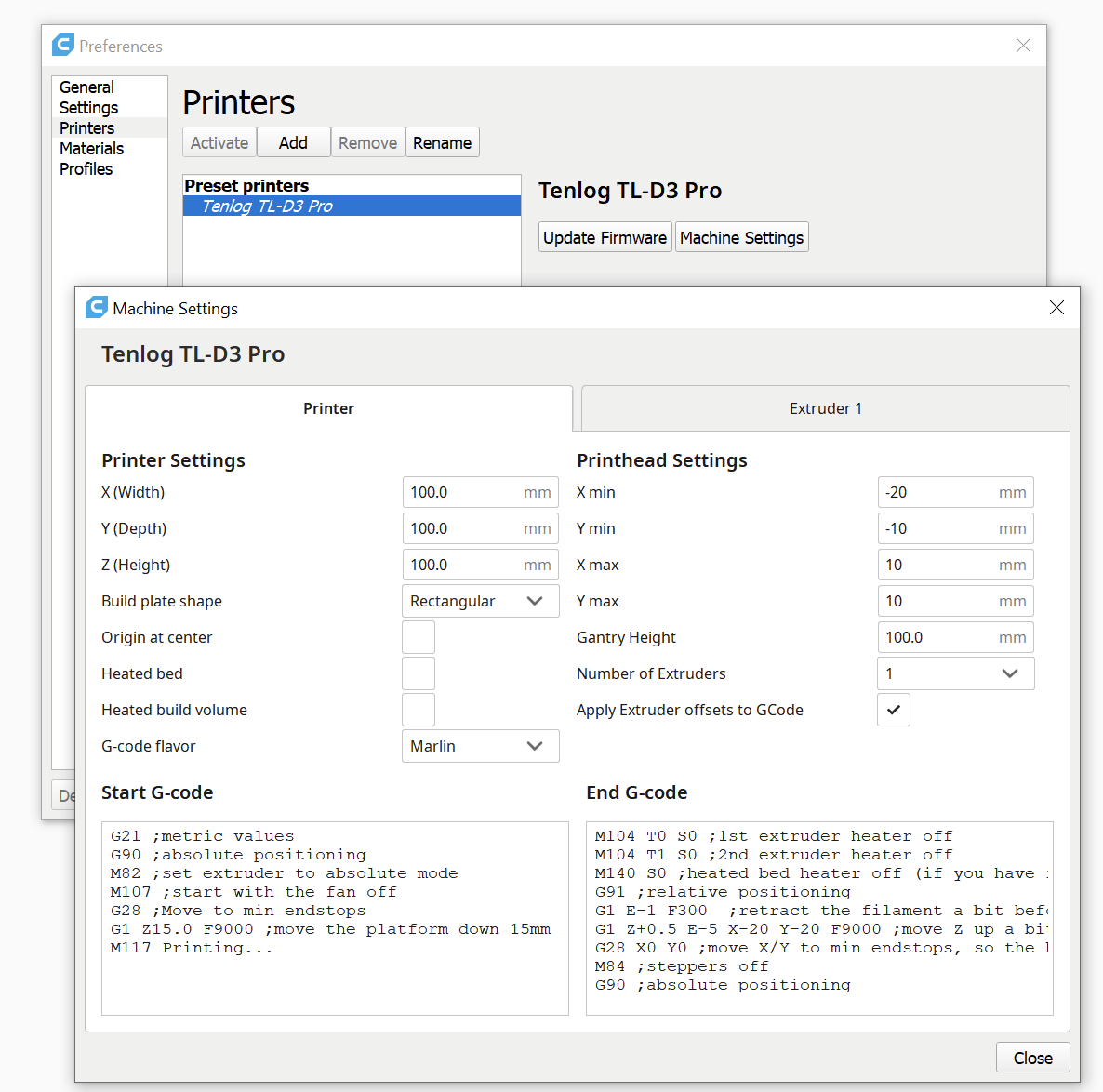Click the 'G28 ;Move to min endstops' line
The image size is (1103, 1092).
pos(238,911)
